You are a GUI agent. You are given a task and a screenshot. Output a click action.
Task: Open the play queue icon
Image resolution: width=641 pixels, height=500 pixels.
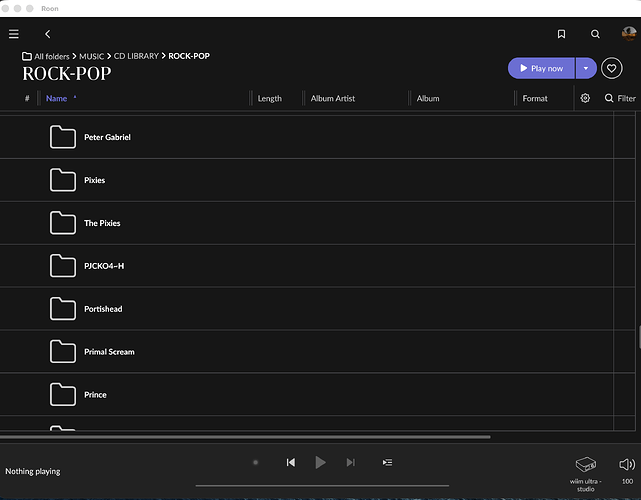coord(387,462)
